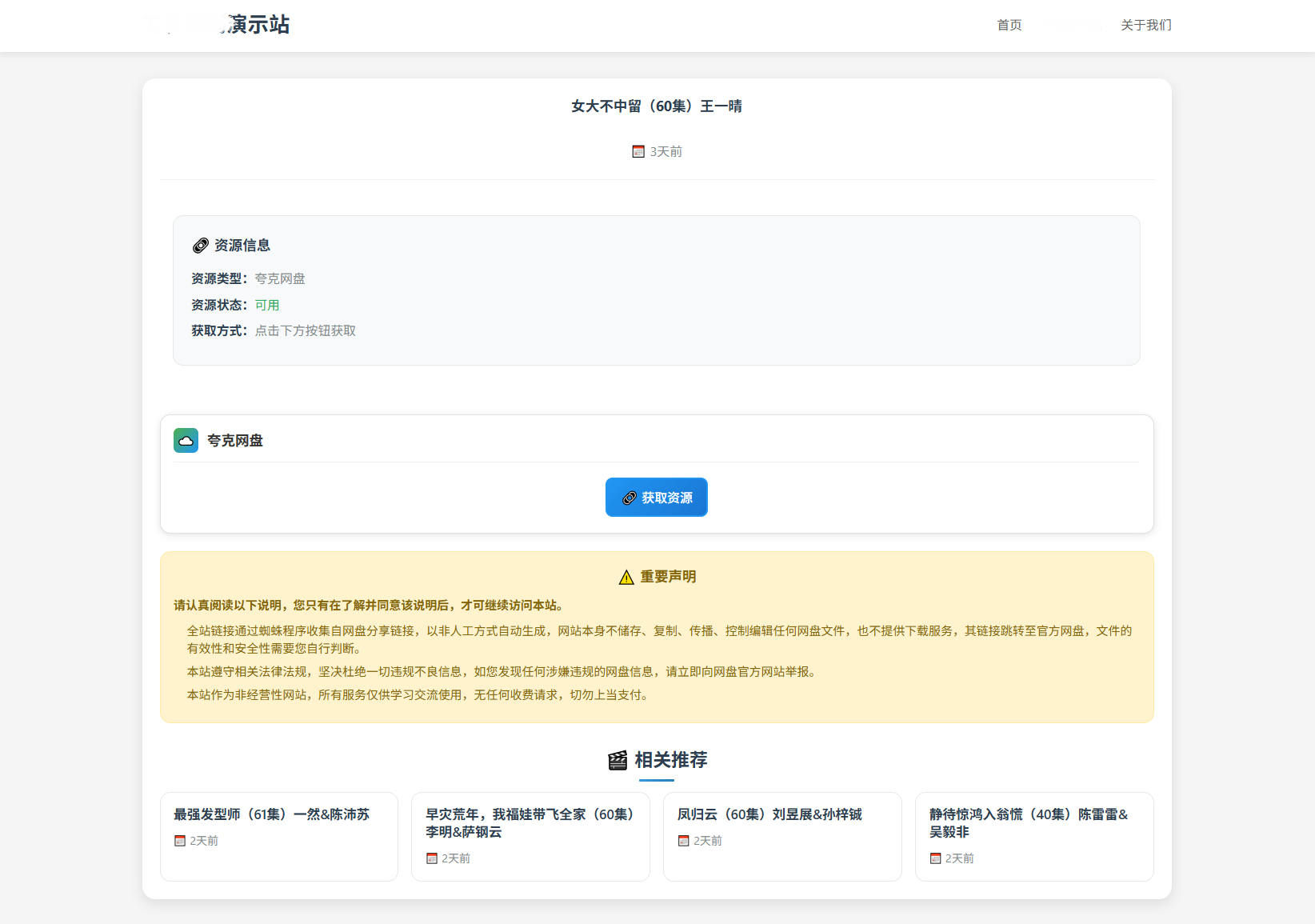The image size is (1315, 924).
Task: Click calendar icon under 凤归云 card
Action: tap(684, 841)
